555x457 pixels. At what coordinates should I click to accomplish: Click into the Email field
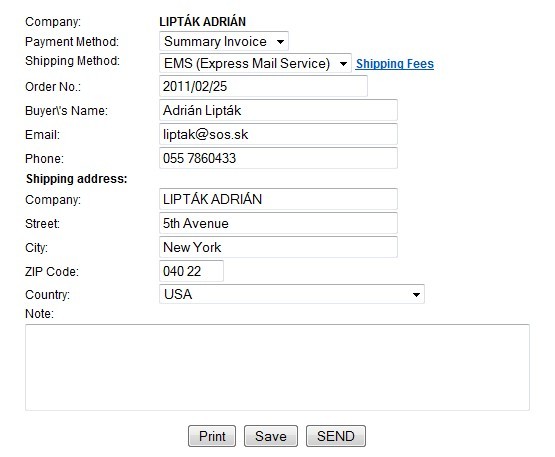tap(278, 134)
